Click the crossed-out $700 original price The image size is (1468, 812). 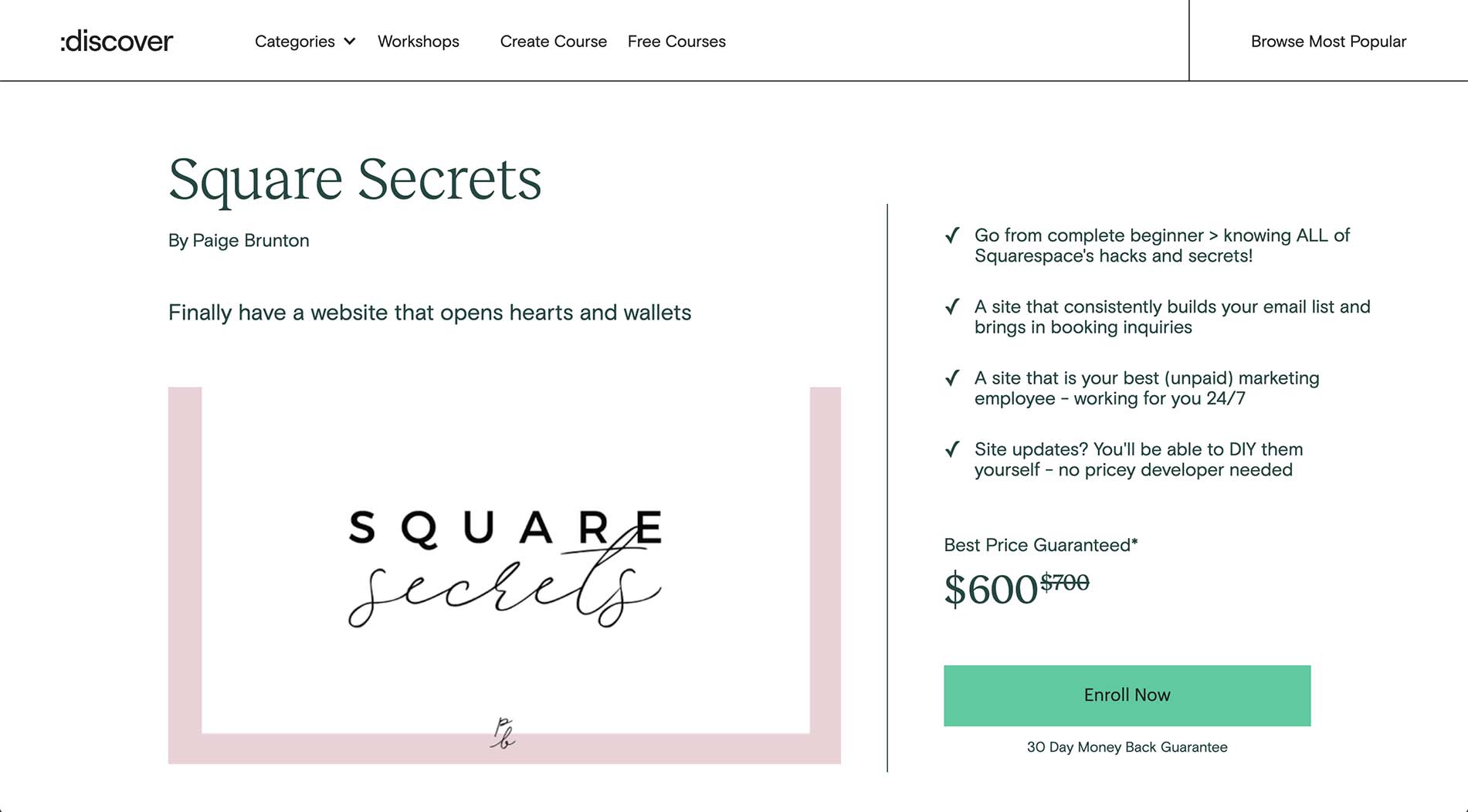pyautogui.click(x=1065, y=582)
